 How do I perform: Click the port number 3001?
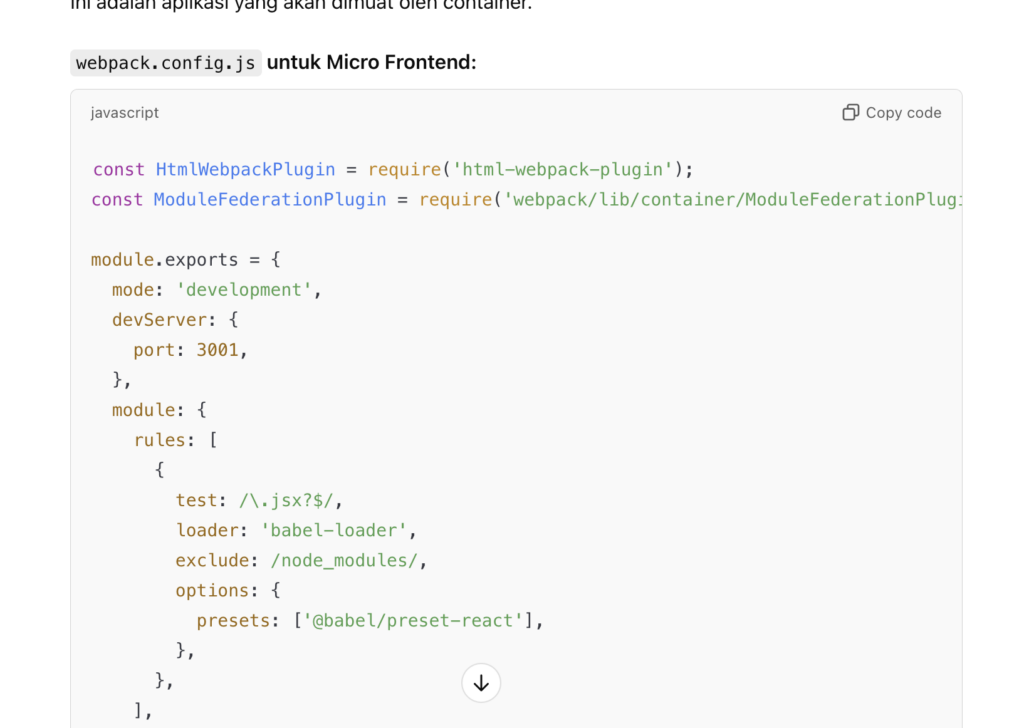[217, 350]
